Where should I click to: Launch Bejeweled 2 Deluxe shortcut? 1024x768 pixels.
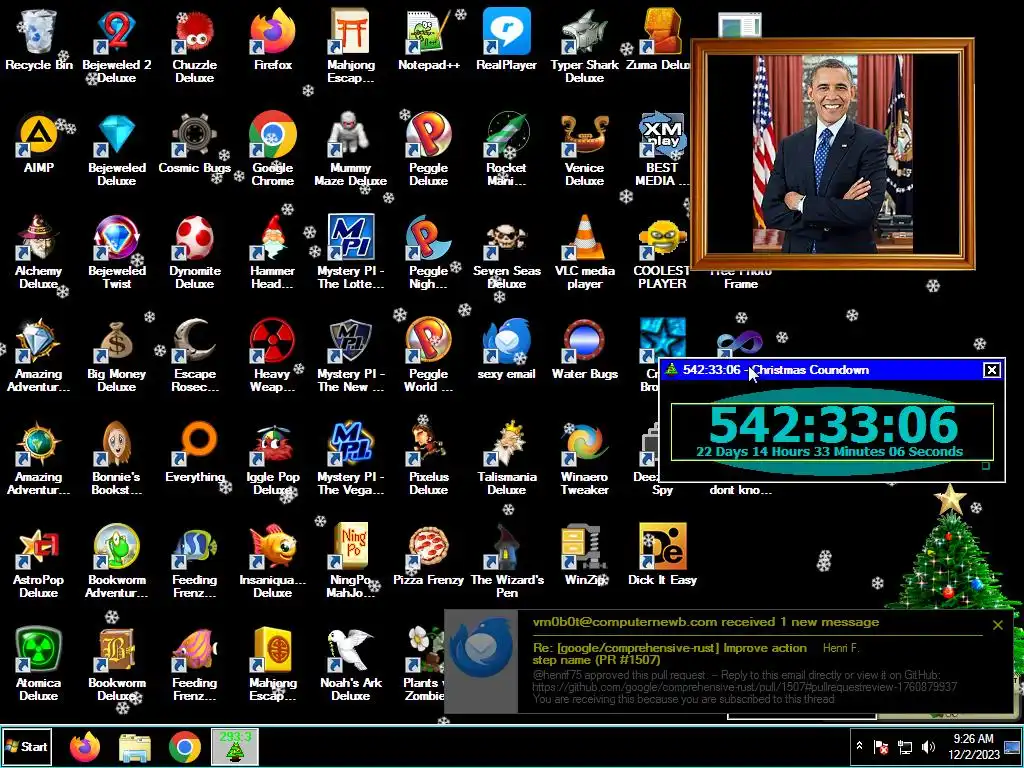(116, 44)
